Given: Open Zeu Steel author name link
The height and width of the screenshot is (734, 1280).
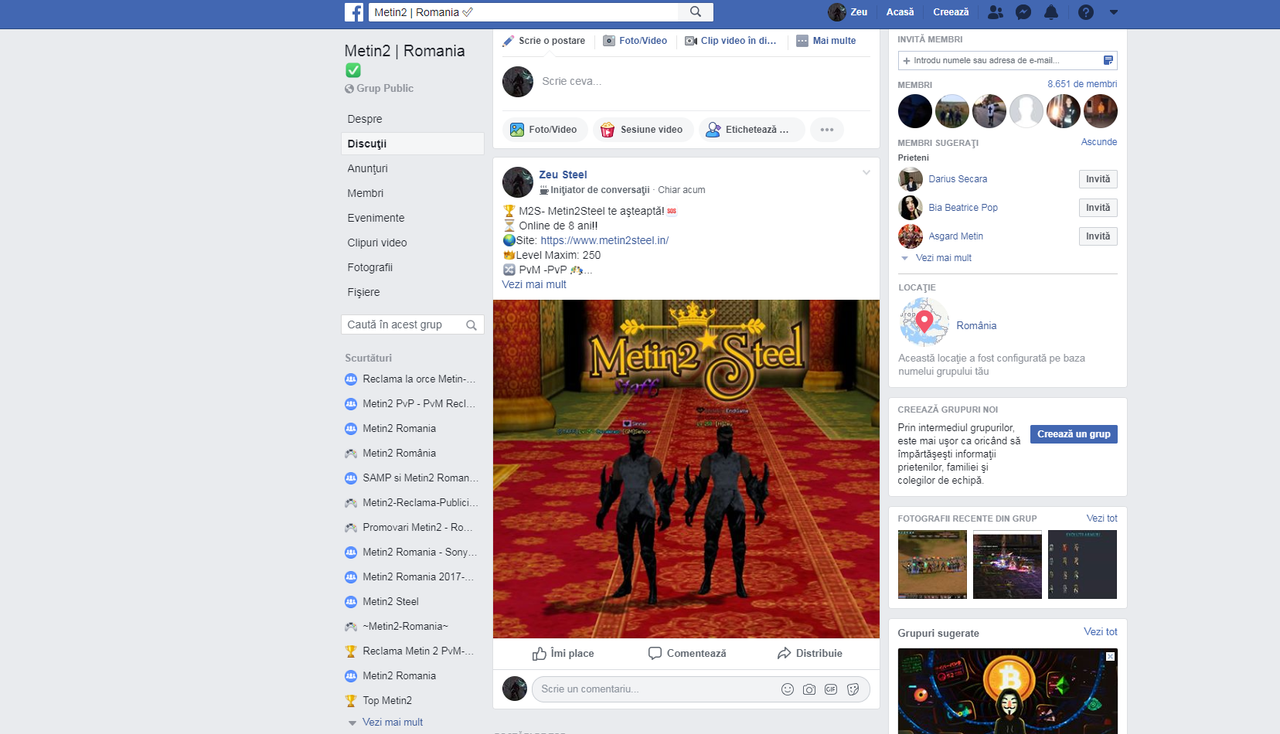Looking at the screenshot, I should click(563, 175).
